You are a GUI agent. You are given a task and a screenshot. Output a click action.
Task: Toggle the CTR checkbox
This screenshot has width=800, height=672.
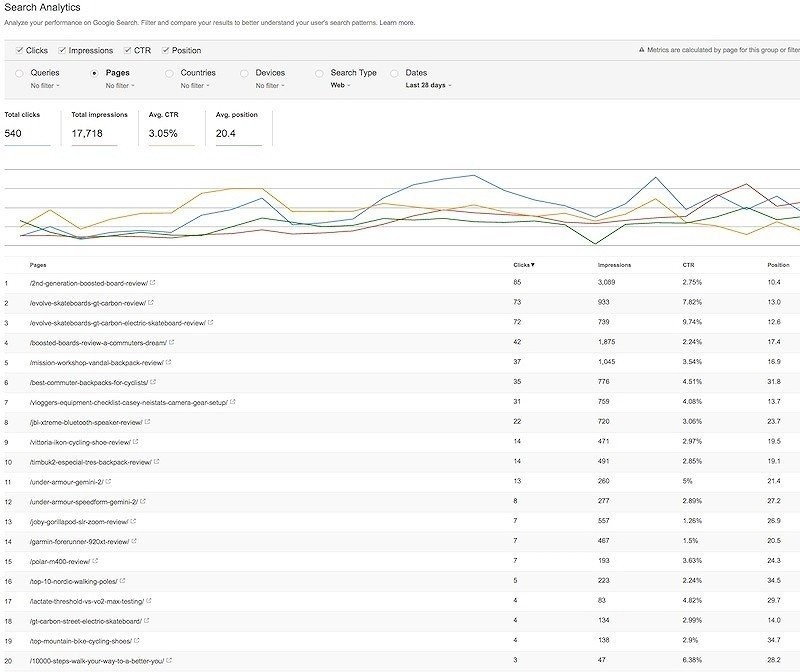pyautogui.click(x=128, y=50)
